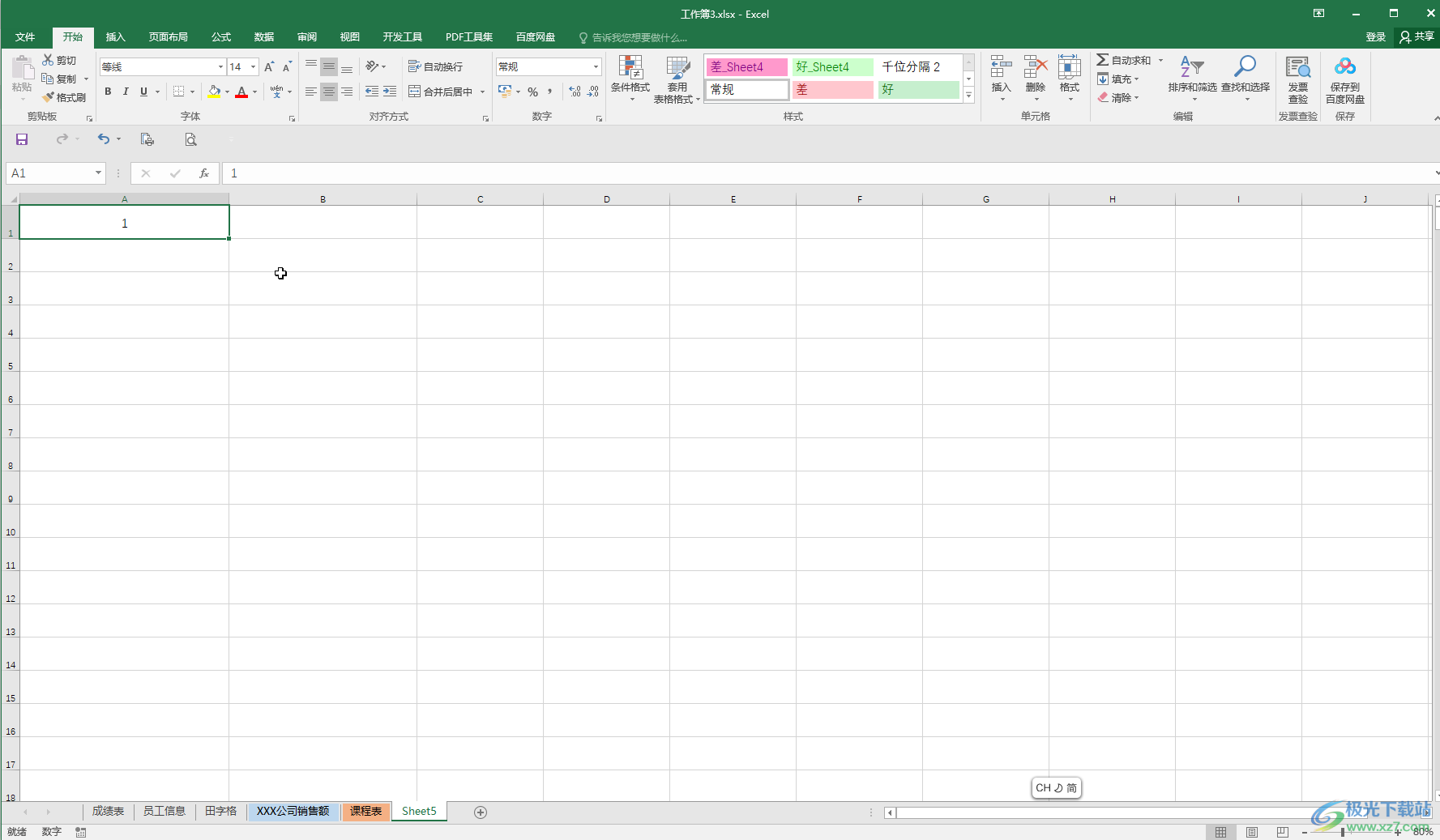The image size is (1440, 840).
Task: Click the print preview icon in quick toolbar
Action: [190, 139]
